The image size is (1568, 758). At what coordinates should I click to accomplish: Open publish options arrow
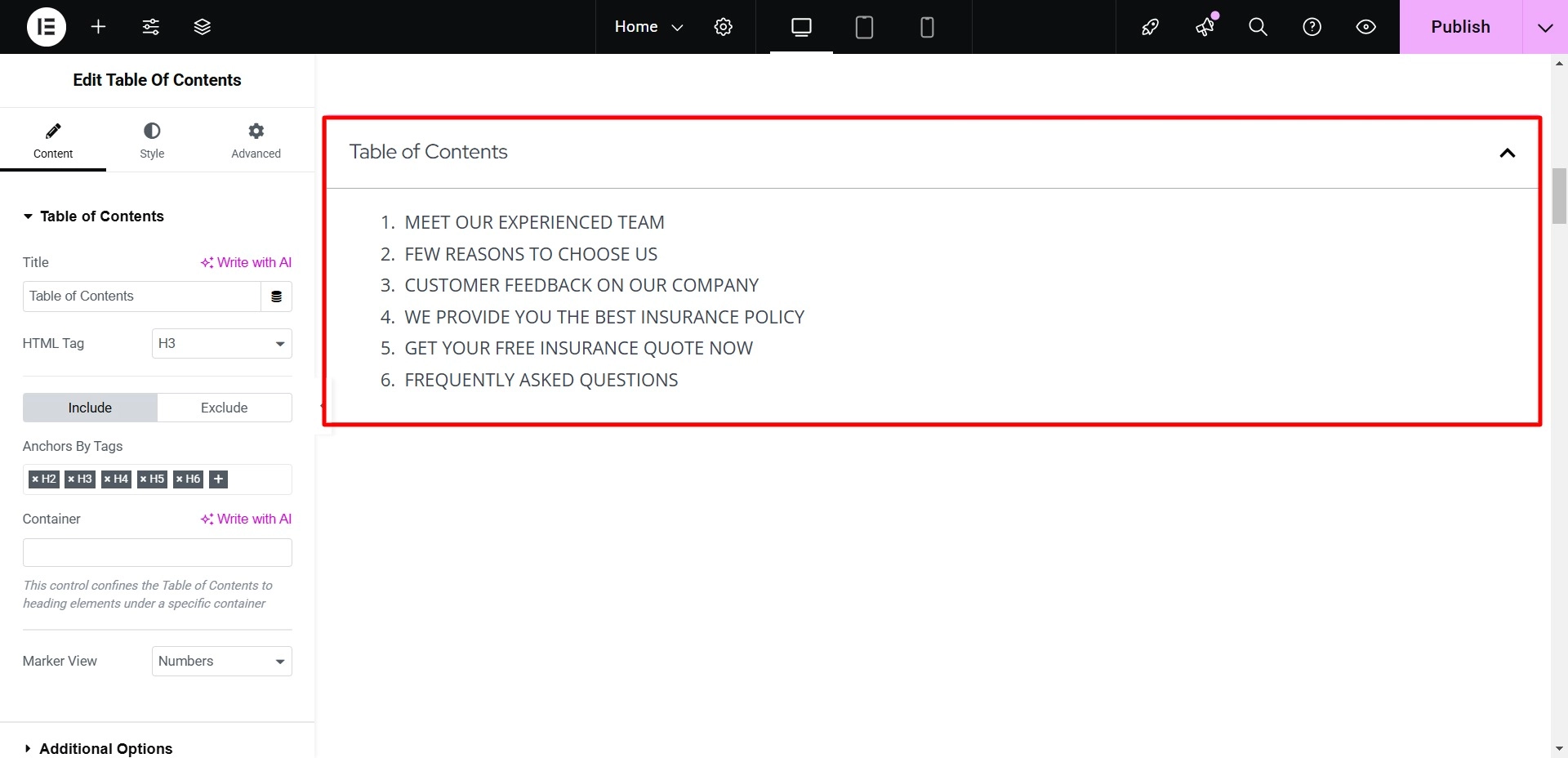click(1544, 27)
